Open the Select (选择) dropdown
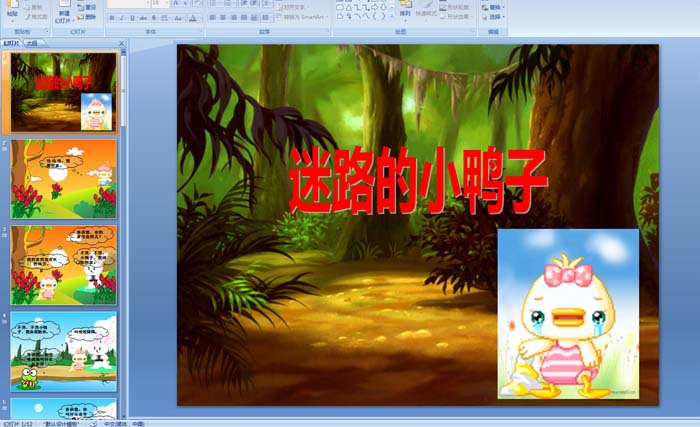This screenshot has height=427, width=700. [493, 17]
